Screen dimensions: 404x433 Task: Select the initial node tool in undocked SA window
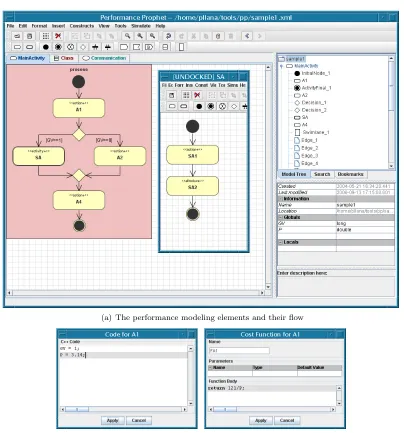point(199,106)
